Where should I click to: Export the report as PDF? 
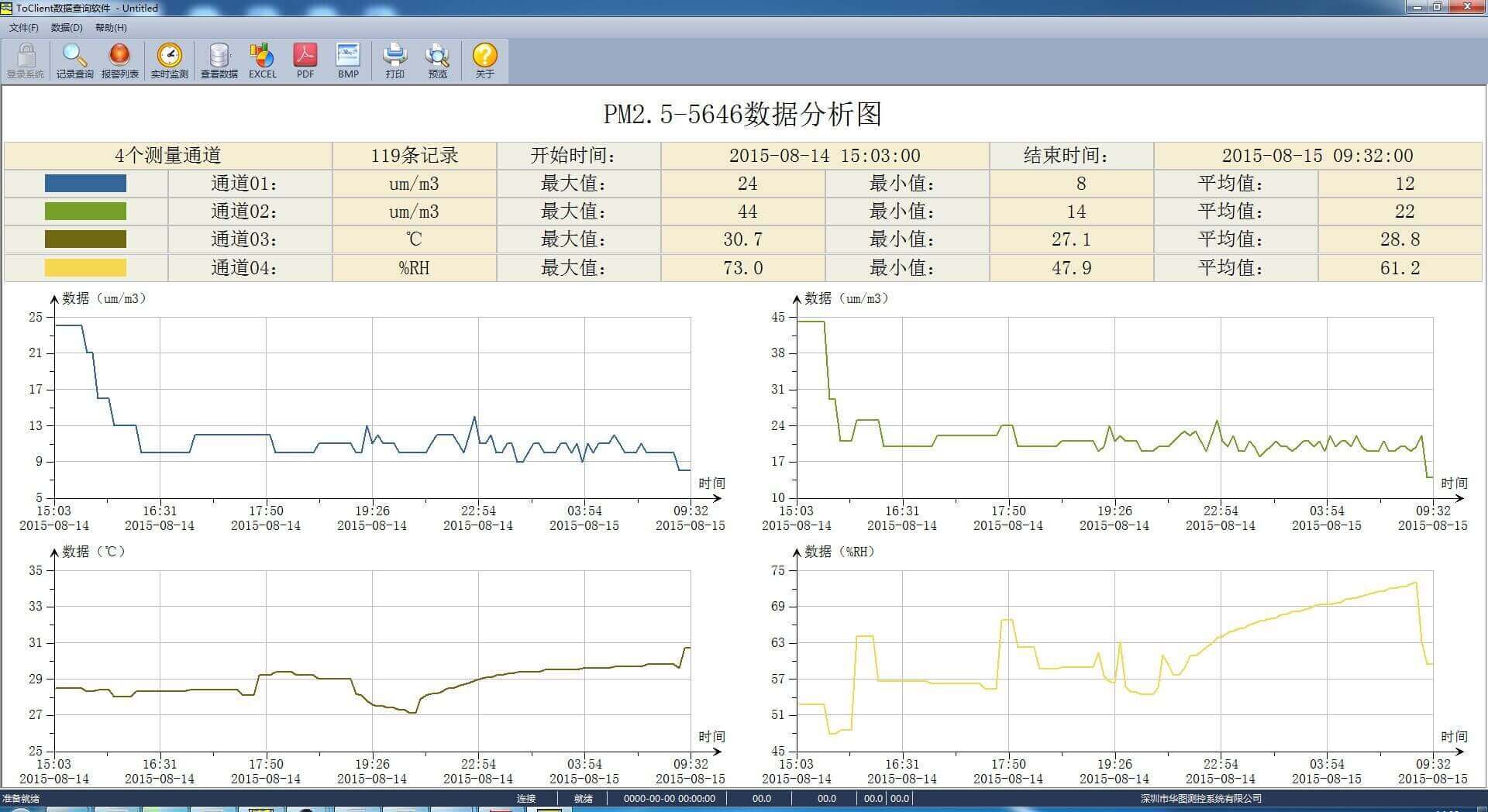305,60
